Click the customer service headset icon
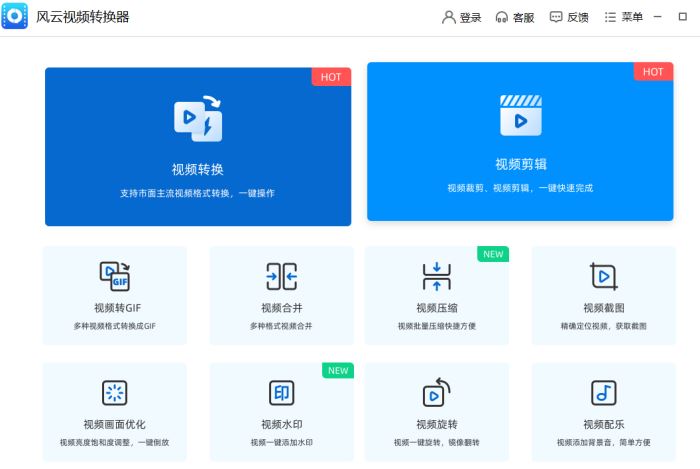The height and width of the screenshot is (469, 700). tap(502, 17)
